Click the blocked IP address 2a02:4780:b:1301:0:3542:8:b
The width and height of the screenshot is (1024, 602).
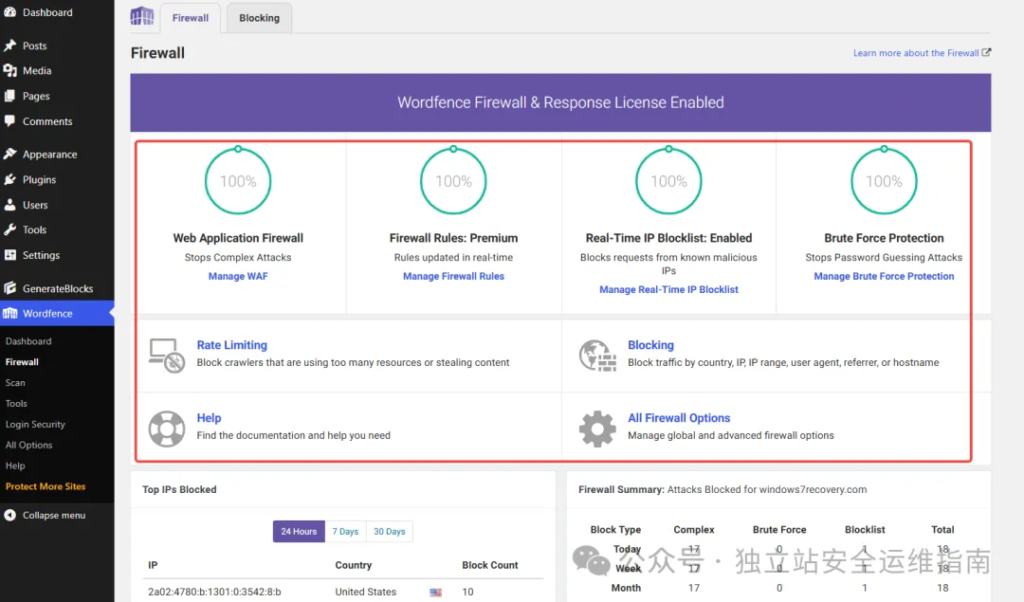[x=214, y=592]
